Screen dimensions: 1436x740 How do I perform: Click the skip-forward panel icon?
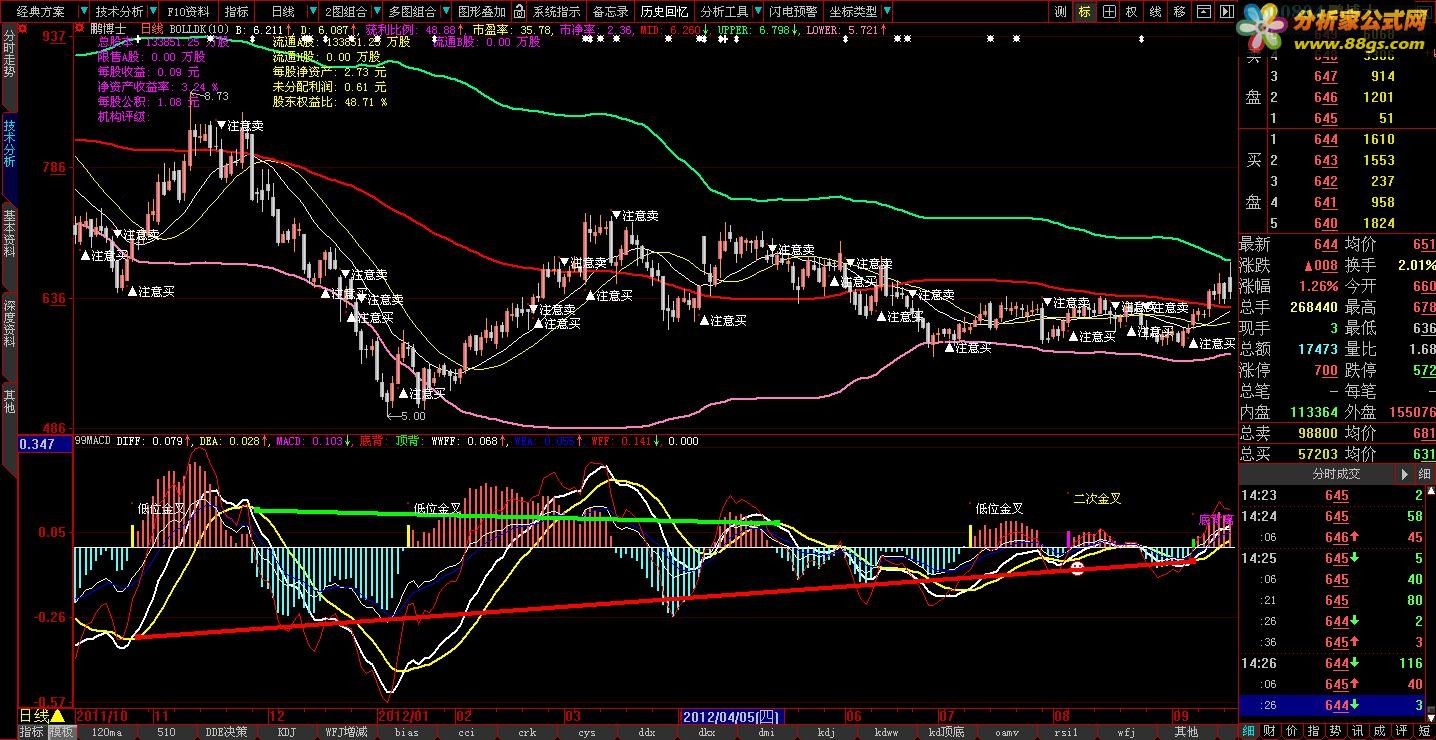click(x=1226, y=12)
